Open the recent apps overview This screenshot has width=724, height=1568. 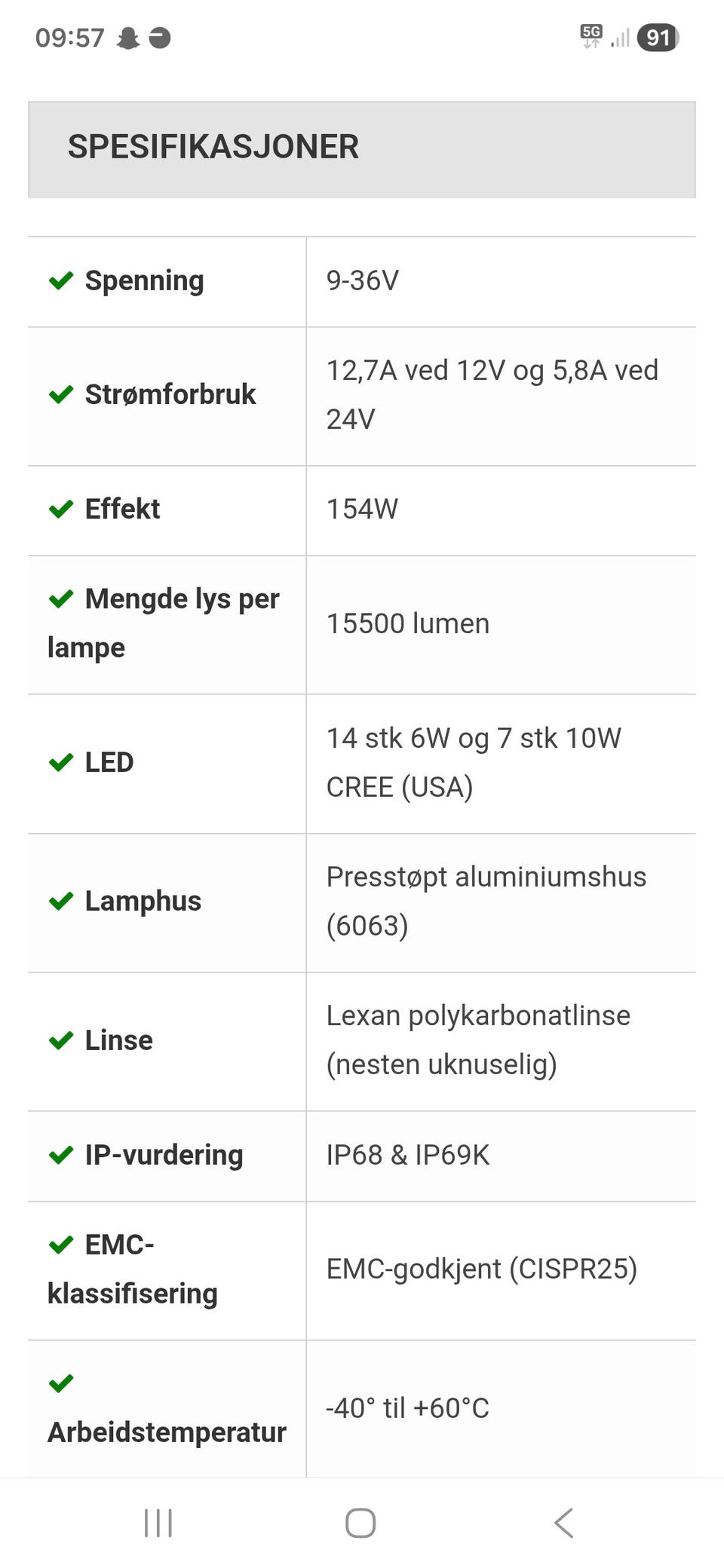click(x=158, y=1523)
